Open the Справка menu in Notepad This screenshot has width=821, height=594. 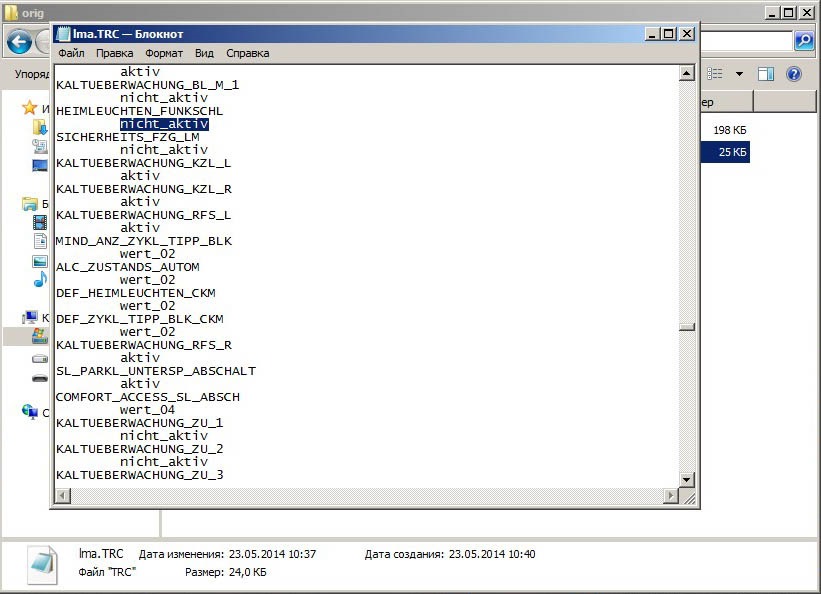[x=248, y=53]
